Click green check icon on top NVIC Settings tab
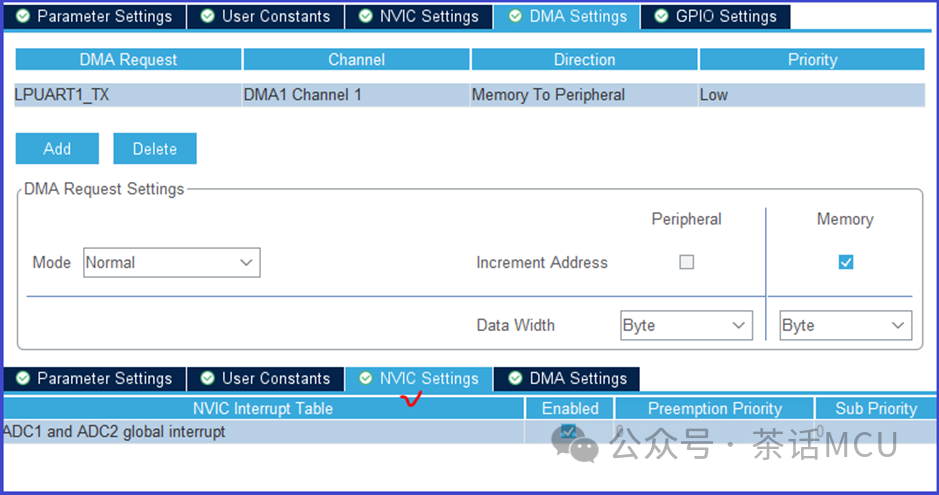 tap(365, 16)
